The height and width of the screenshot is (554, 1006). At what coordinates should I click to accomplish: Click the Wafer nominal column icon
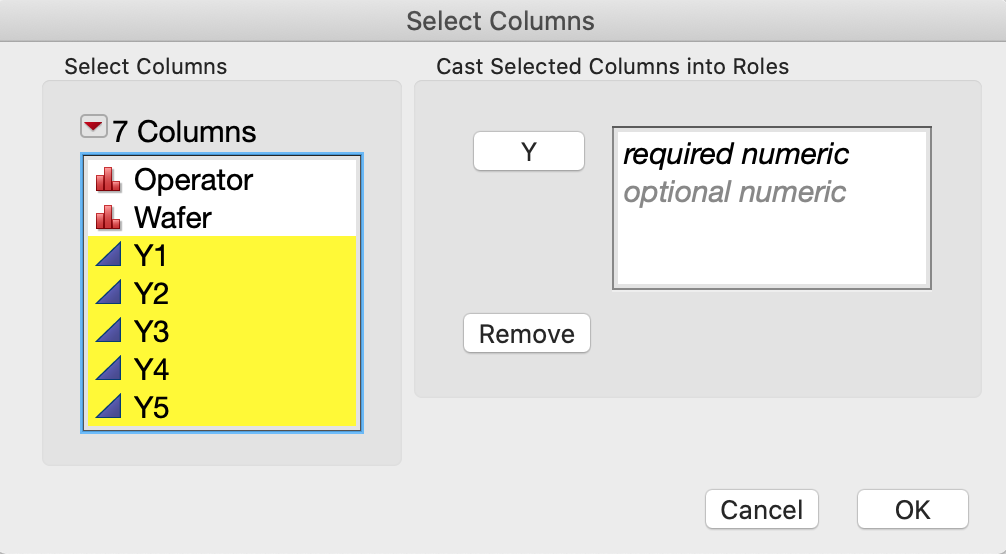pyautogui.click(x=107, y=218)
